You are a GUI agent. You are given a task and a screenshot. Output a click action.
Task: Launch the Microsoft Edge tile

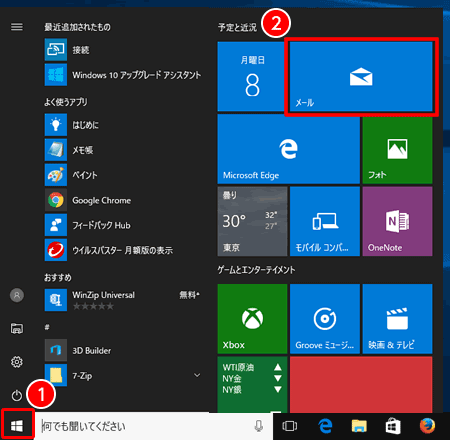click(x=289, y=149)
